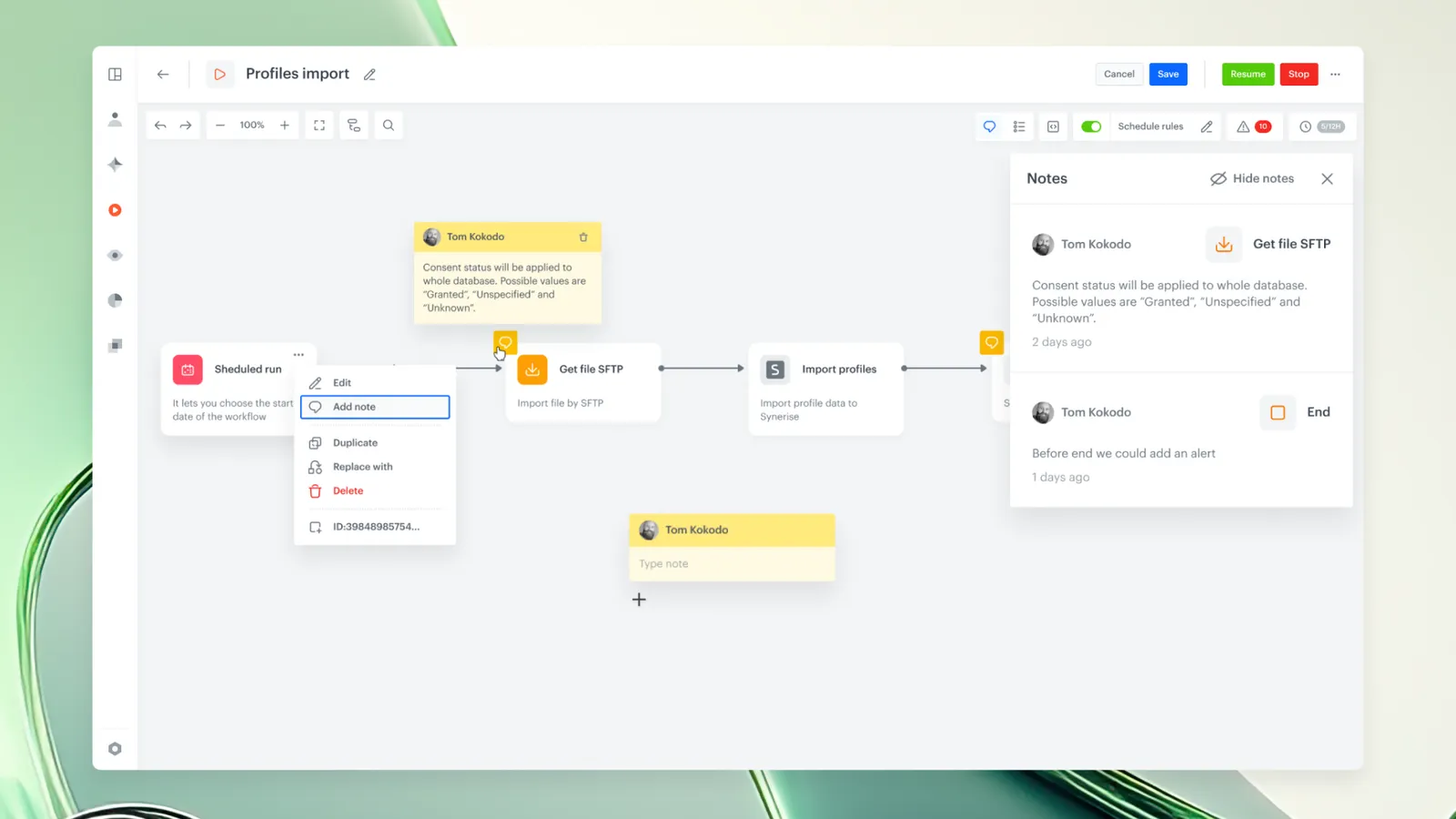Select the orange play automation sidebar icon
The height and width of the screenshot is (819, 1456).
tap(115, 210)
